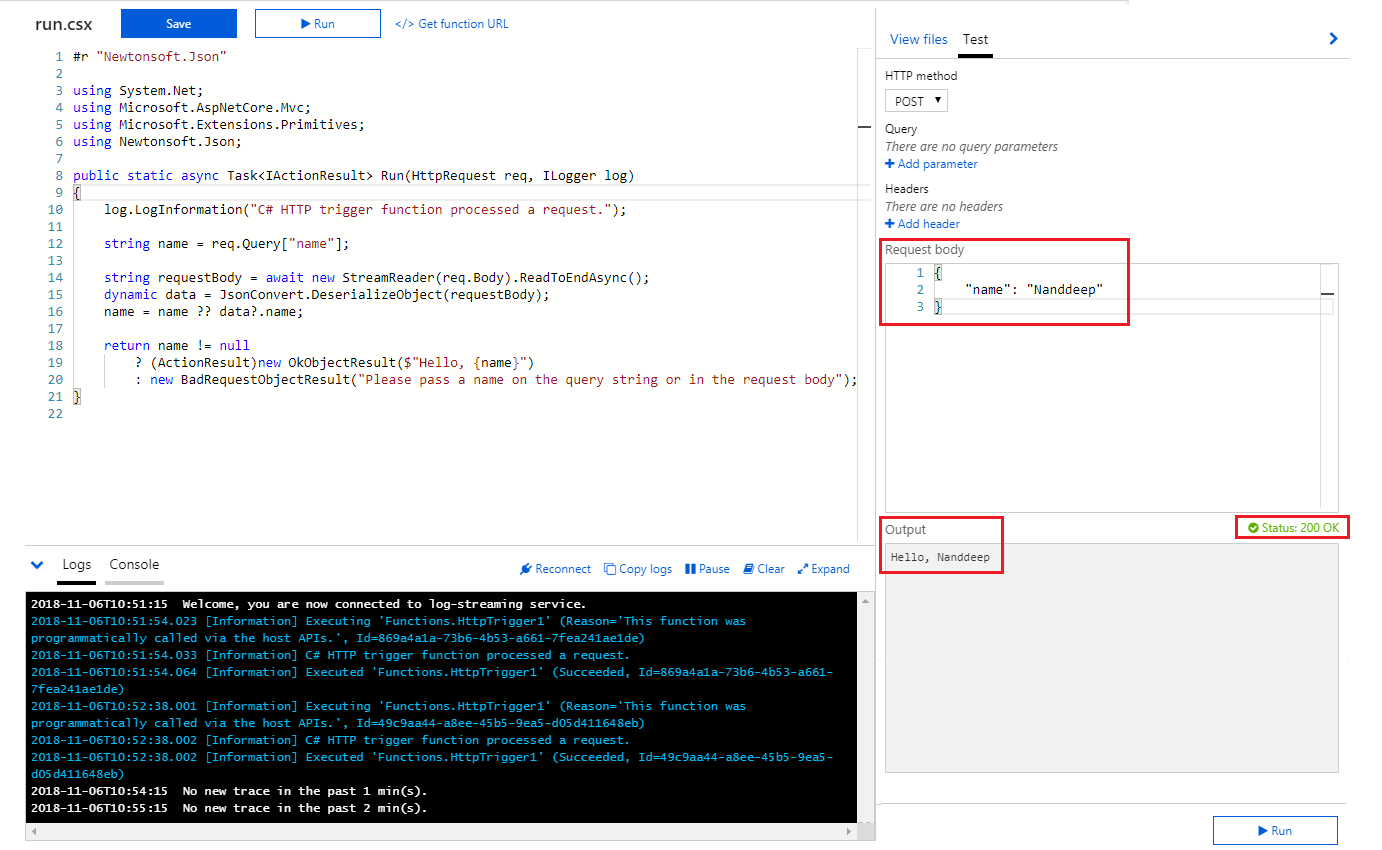Open the HTTP method POST dropdown
1382x850 pixels.
coord(916,101)
